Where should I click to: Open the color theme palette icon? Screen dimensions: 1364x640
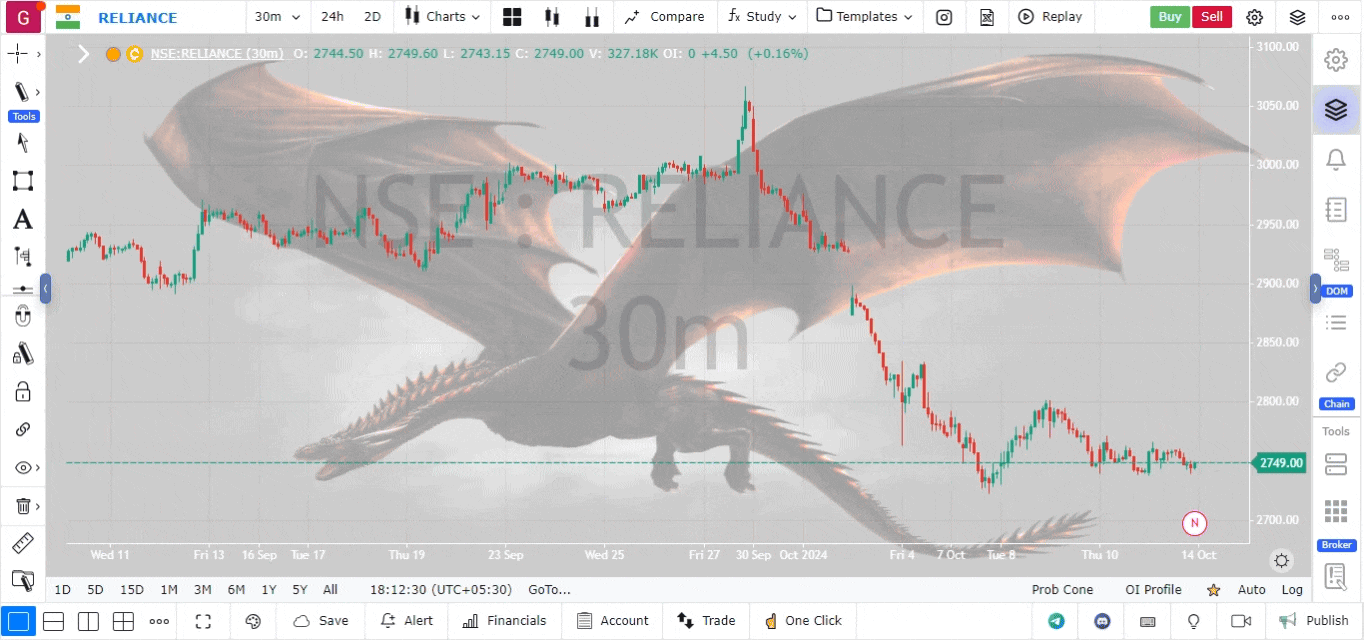(253, 621)
